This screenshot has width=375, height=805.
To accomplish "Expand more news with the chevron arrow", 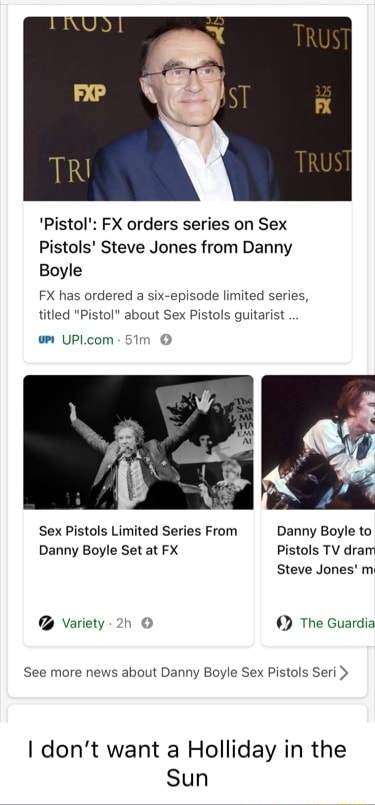I will coord(344,672).
